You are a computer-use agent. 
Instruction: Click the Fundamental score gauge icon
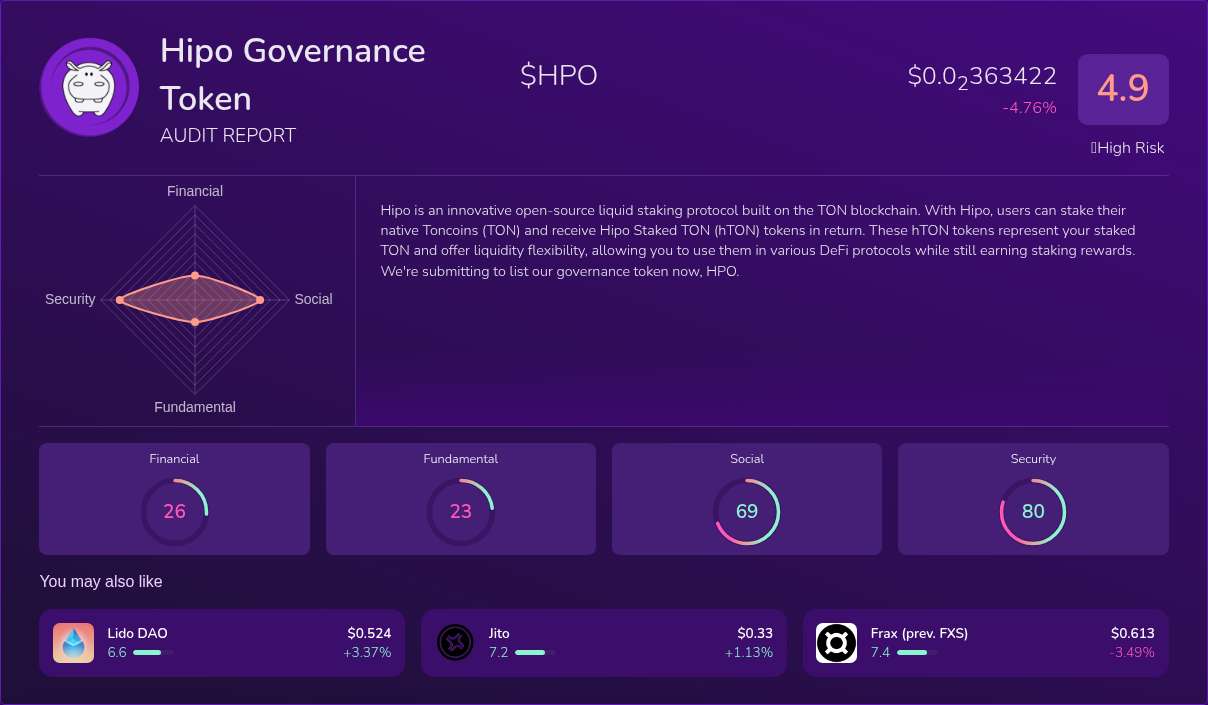pyautogui.click(x=460, y=511)
